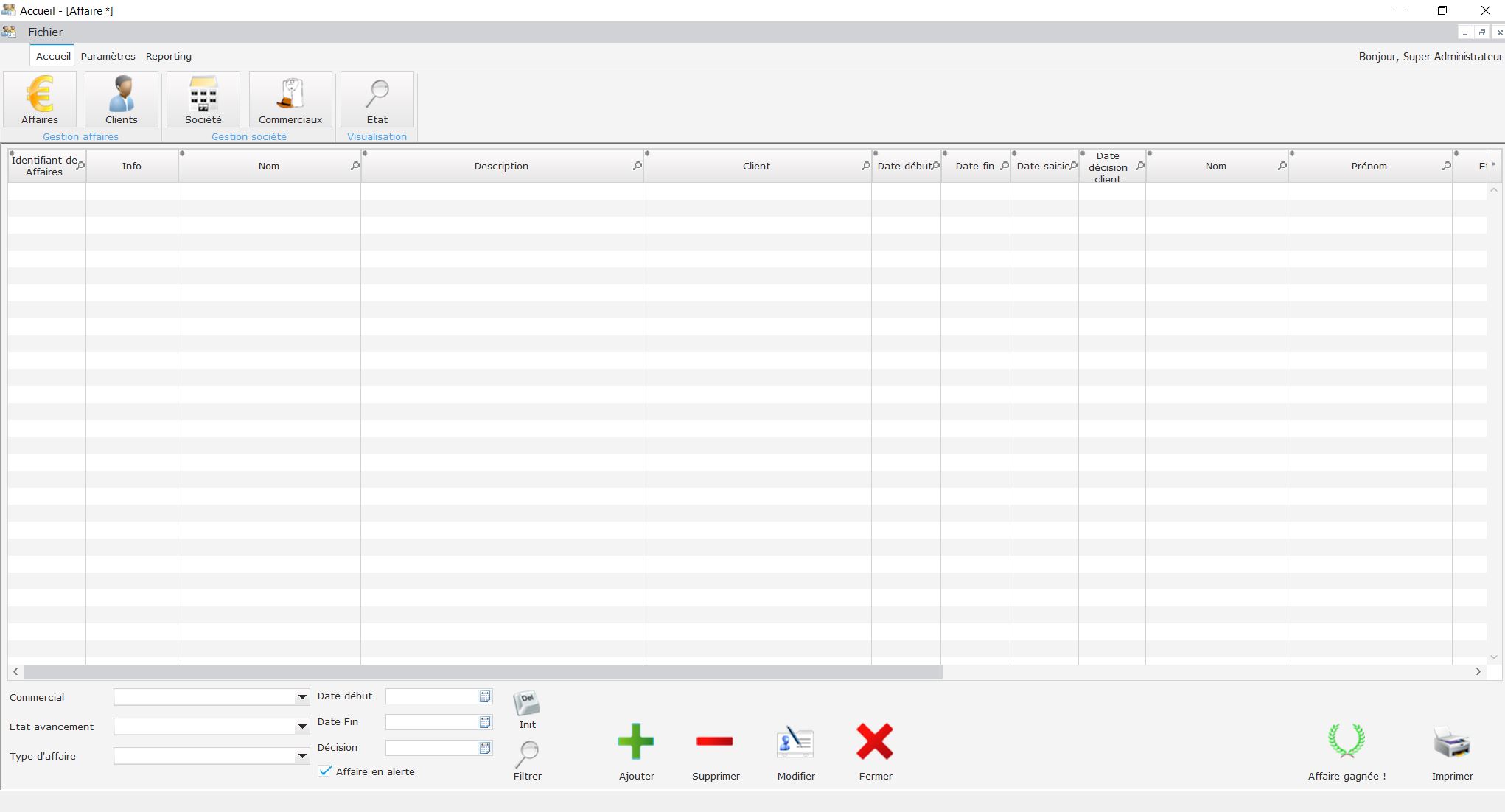Click the Société building icon
This screenshot has width=1505, height=812.
[203, 99]
